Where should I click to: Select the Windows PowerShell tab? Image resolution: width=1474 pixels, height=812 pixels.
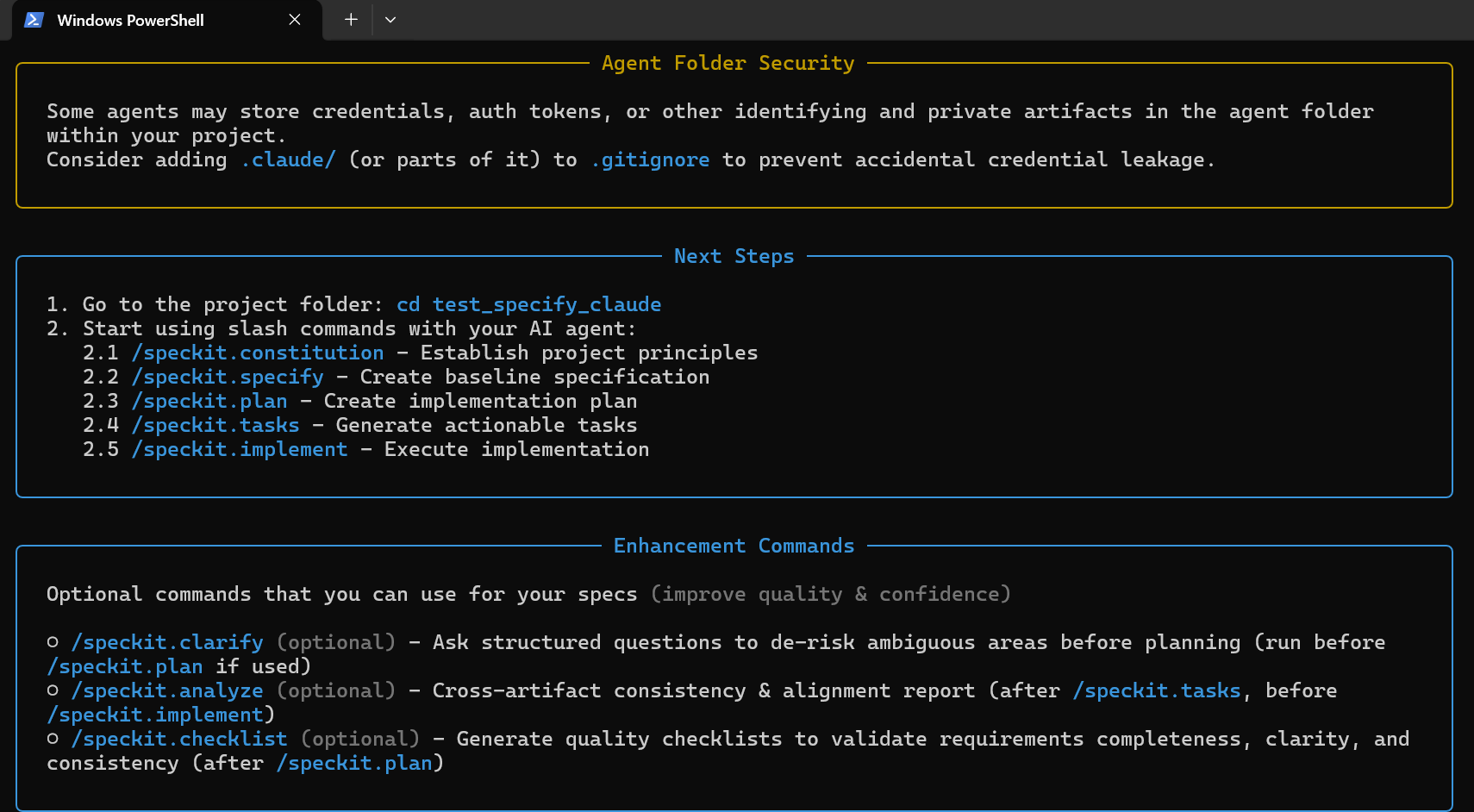pos(166,20)
